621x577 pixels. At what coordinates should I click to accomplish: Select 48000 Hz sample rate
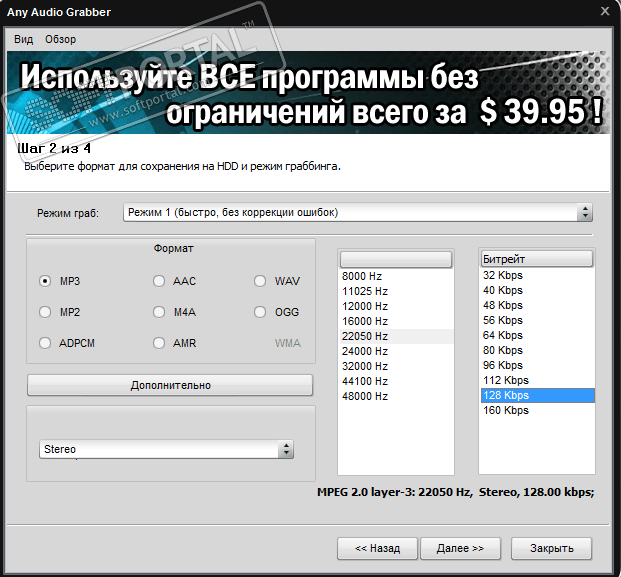click(396, 396)
